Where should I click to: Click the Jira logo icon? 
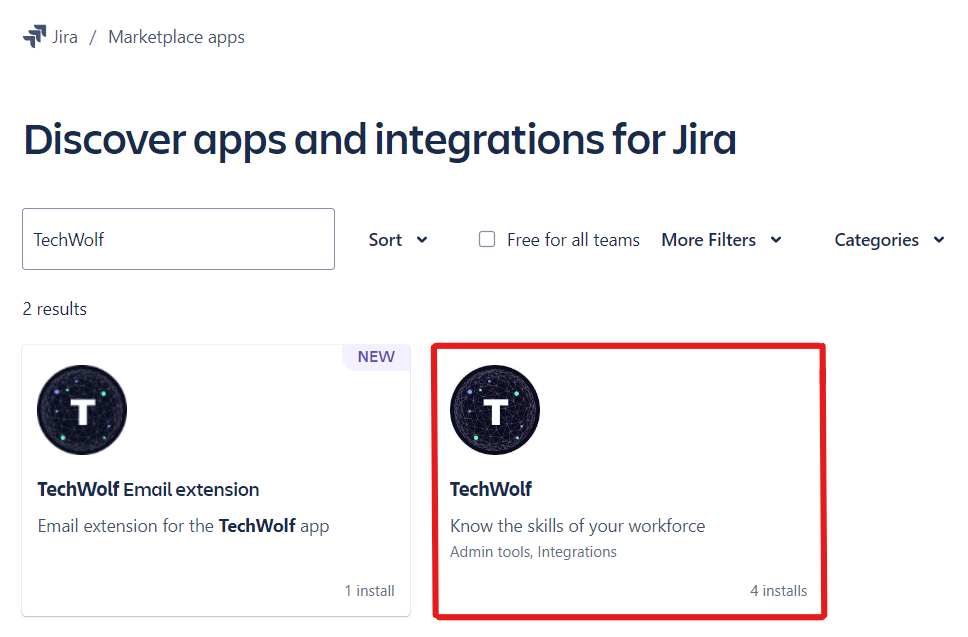coord(34,36)
